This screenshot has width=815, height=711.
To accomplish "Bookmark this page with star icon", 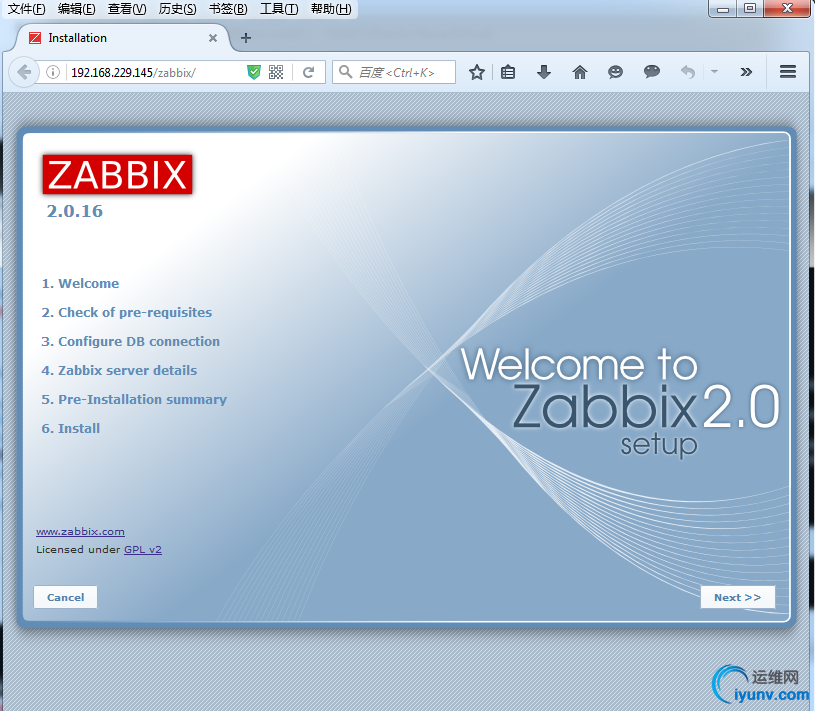I will click(477, 72).
